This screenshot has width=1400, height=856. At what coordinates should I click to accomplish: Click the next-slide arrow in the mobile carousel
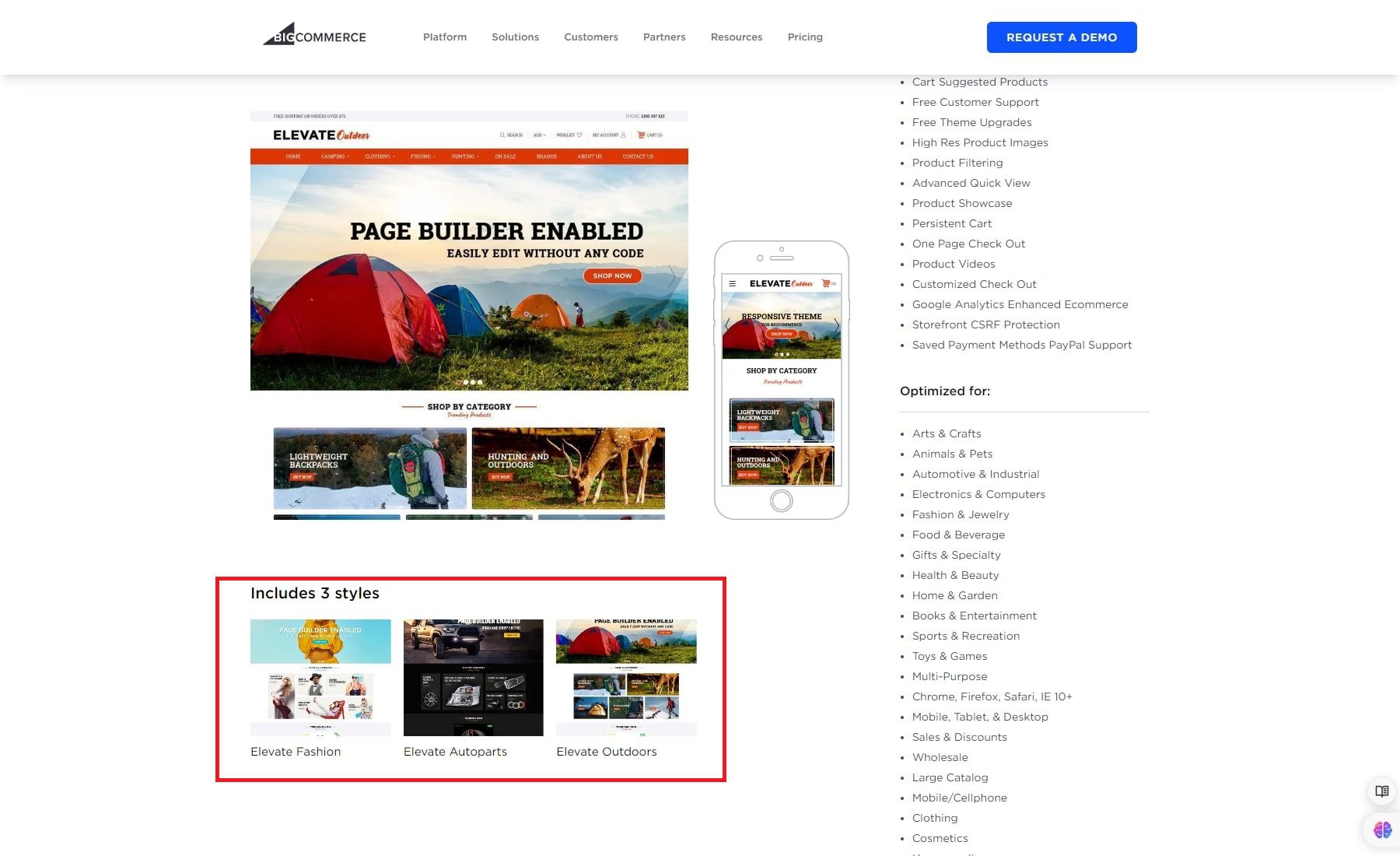(x=837, y=325)
